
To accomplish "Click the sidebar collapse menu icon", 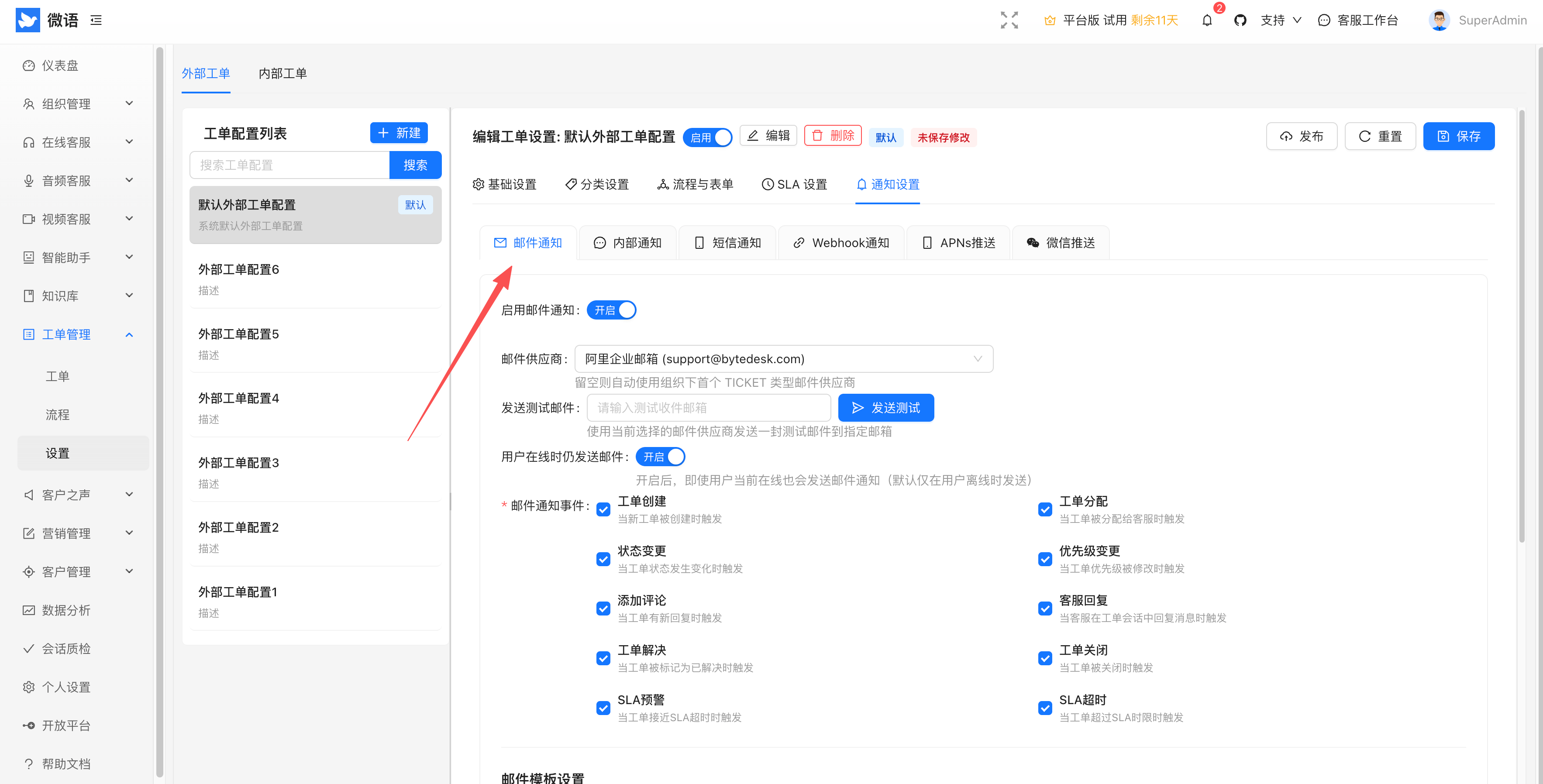I will [x=96, y=21].
